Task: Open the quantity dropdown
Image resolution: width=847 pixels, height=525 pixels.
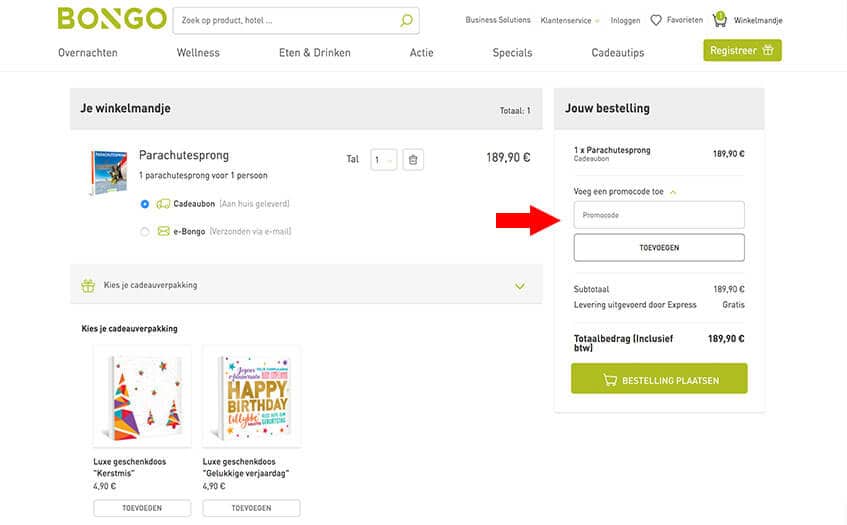Action: tap(383, 159)
